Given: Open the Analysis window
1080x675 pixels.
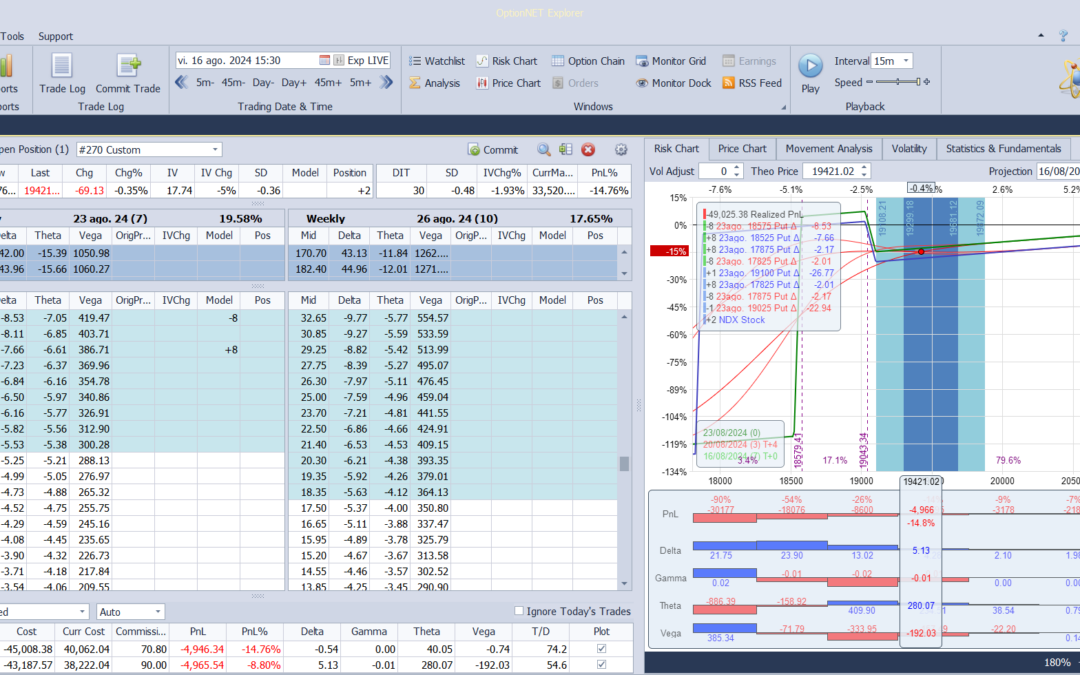Looking at the screenshot, I should [441, 83].
